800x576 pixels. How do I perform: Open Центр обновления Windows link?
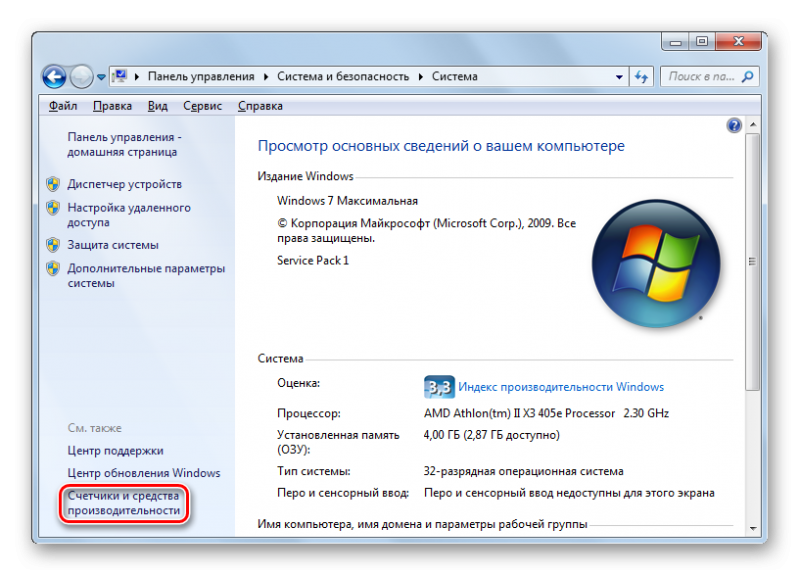point(144,473)
